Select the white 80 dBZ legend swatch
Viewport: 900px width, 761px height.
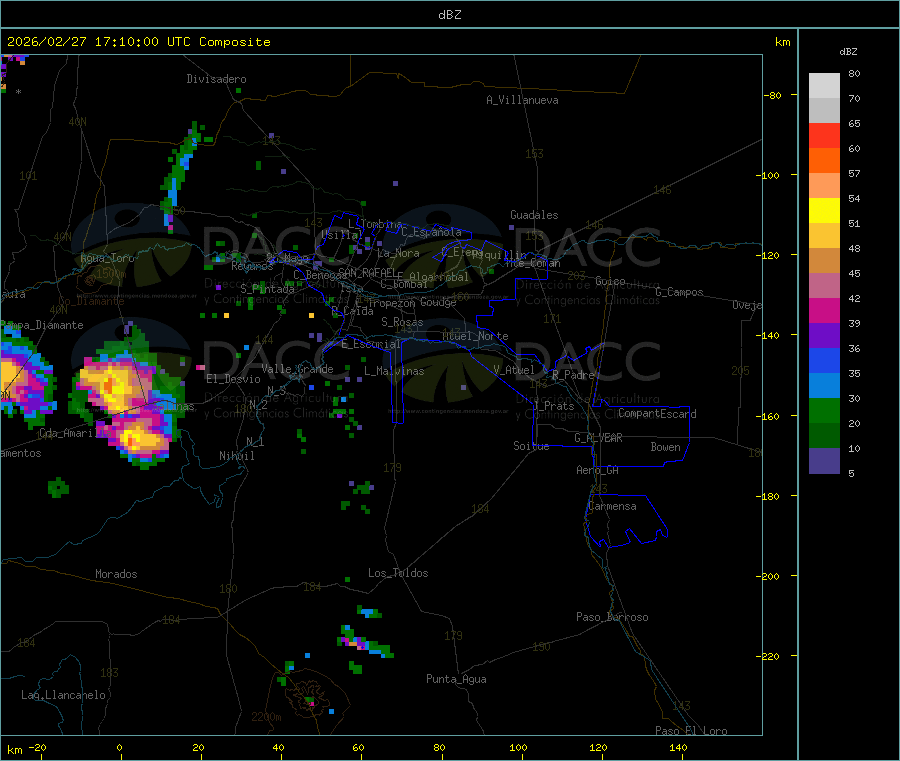[x=824, y=86]
